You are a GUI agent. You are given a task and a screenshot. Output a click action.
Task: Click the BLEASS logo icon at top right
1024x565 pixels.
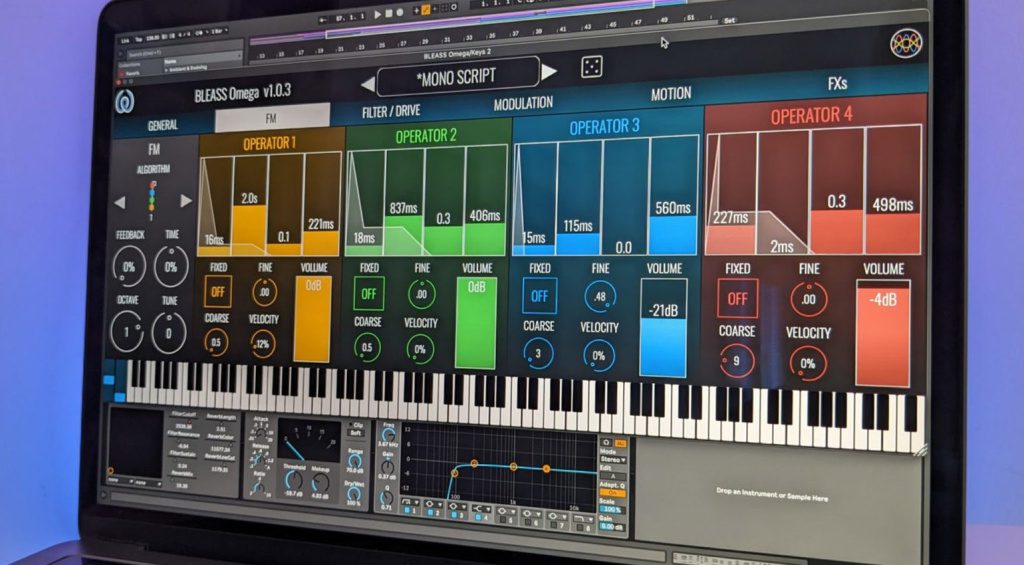[906, 44]
